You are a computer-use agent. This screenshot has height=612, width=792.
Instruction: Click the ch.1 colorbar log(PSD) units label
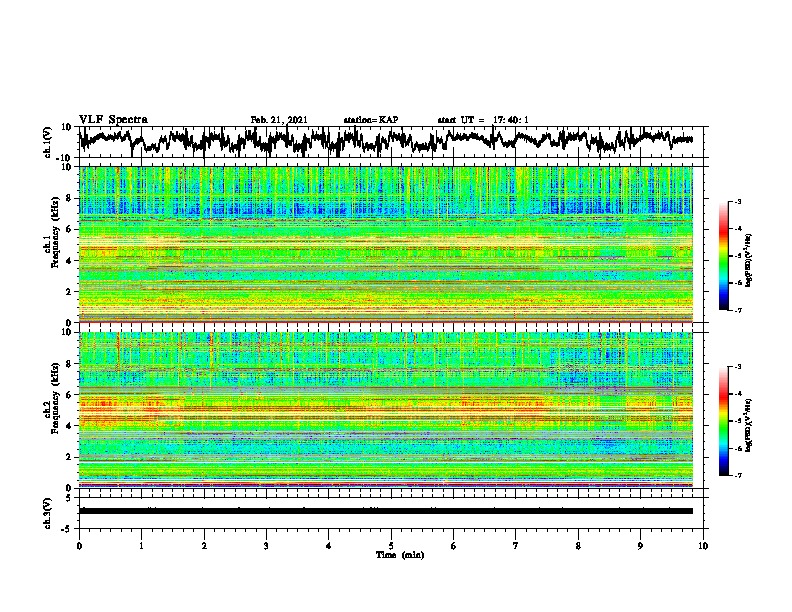pos(749,261)
